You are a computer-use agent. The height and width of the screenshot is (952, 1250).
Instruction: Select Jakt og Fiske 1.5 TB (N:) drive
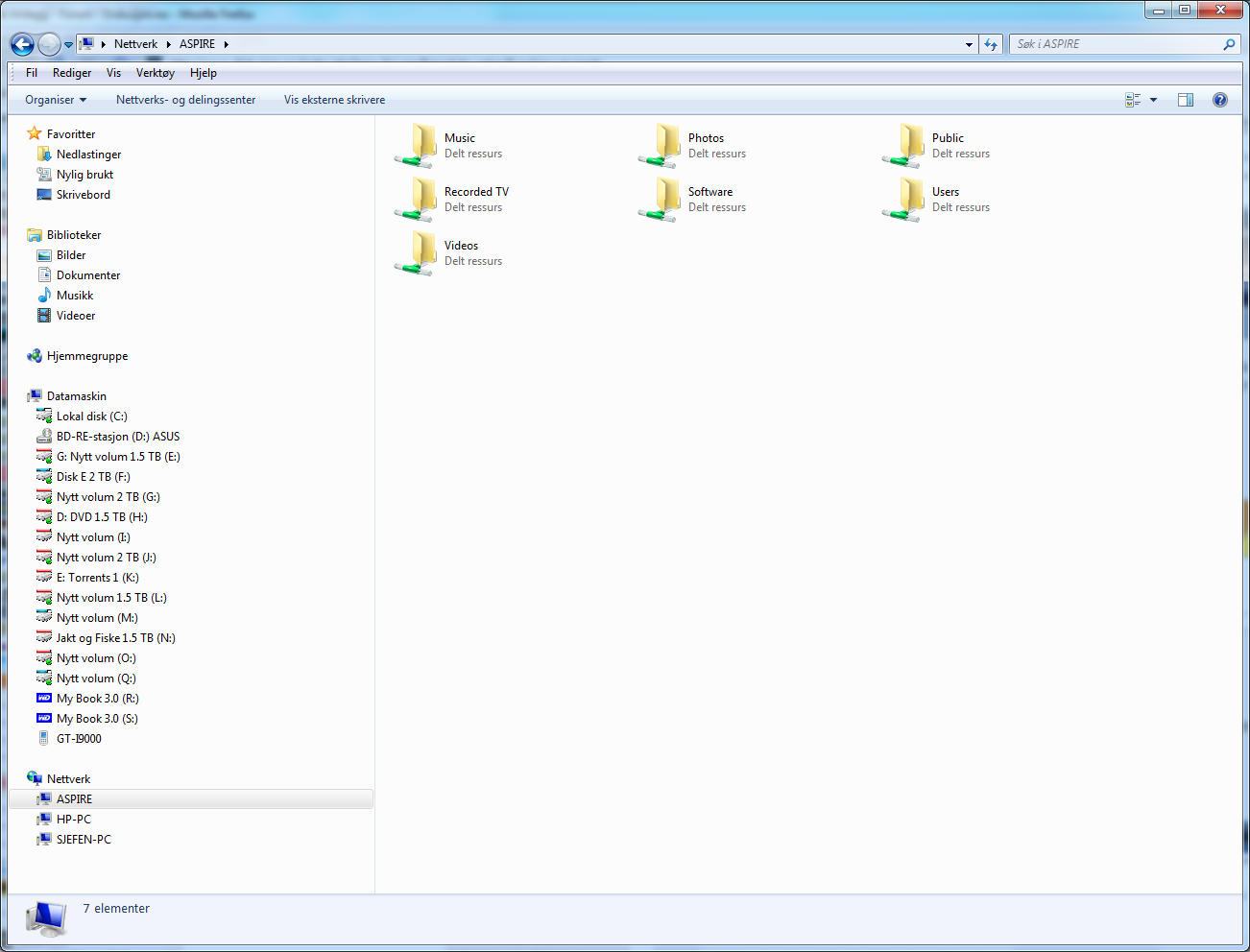116,638
